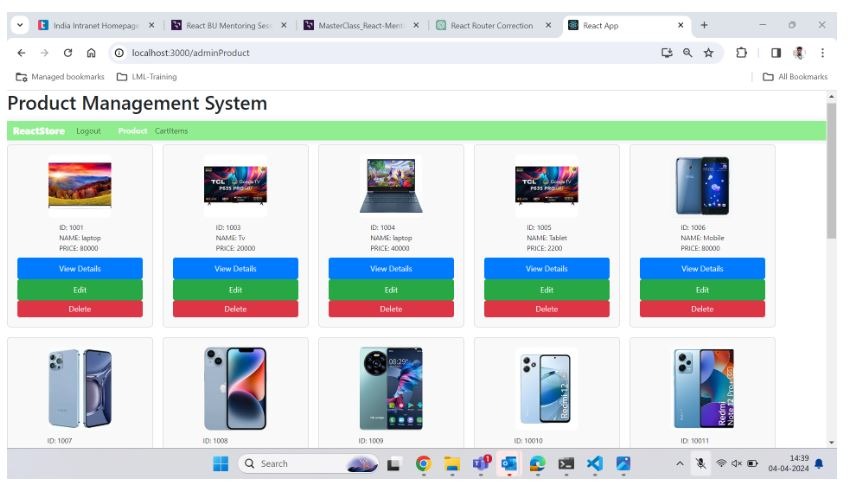Image resolution: width=860 pixels, height=504 pixels.
Task: Open Task View on the taskbar
Action: click(393, 466)
